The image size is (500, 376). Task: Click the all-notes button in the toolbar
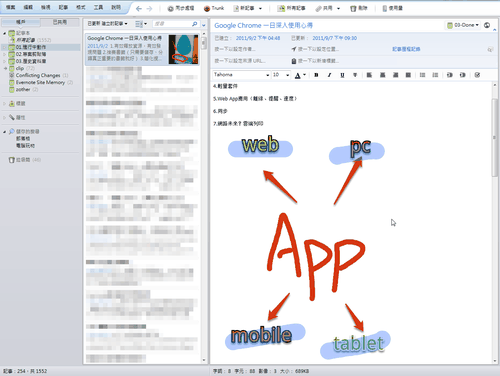(x=292, y=8)
